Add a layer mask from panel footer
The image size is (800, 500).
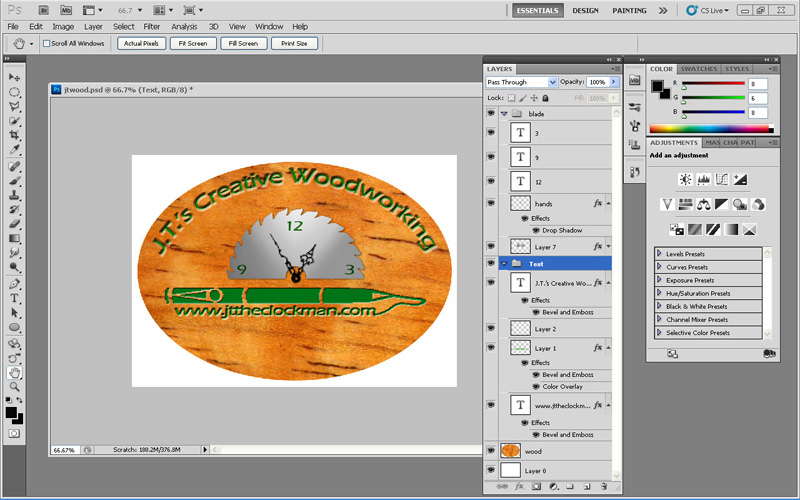click(536, 487)
